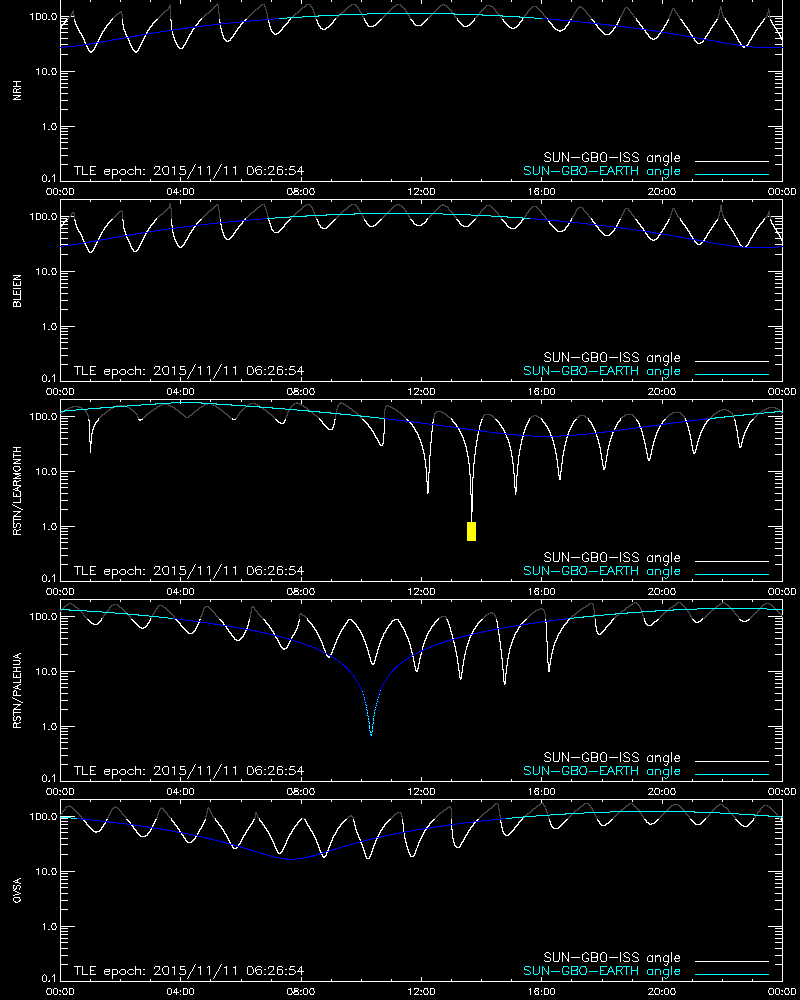800x1000 pixels.
Task: Click the 08:00 tick label under RSTN/PALEHUA plot
Action: click(300, 791)
